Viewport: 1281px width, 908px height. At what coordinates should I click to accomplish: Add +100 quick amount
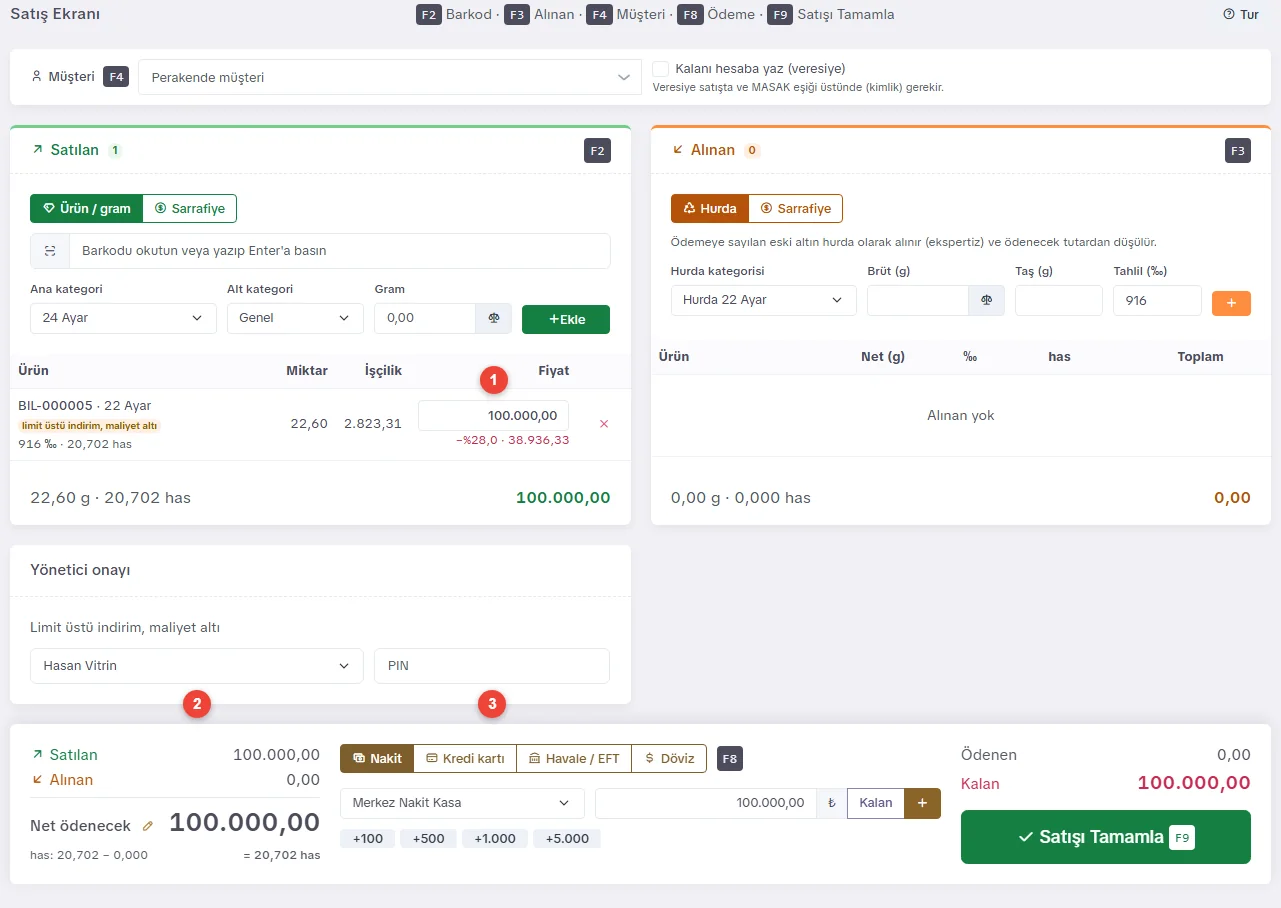point(368,838)
